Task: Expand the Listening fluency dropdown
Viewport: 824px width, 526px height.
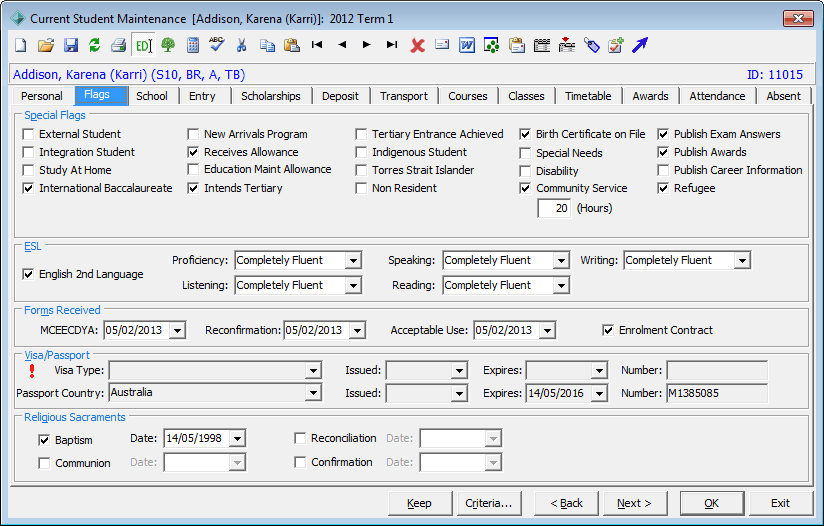Action: (353, 286)
